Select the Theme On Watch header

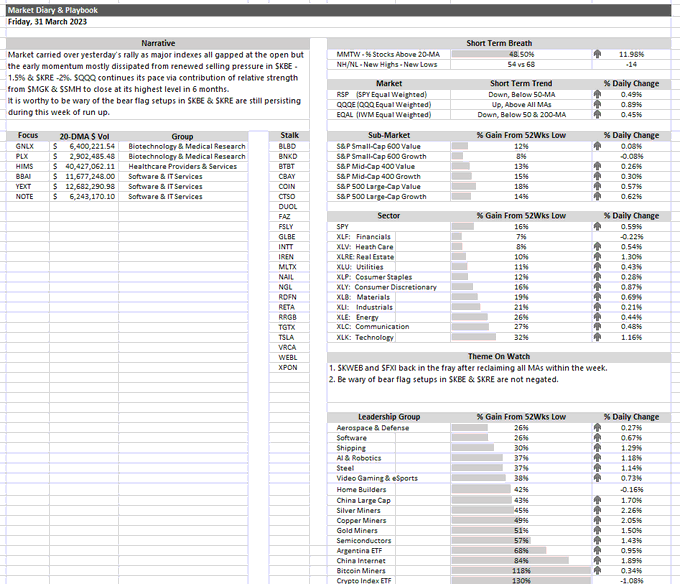499,356
